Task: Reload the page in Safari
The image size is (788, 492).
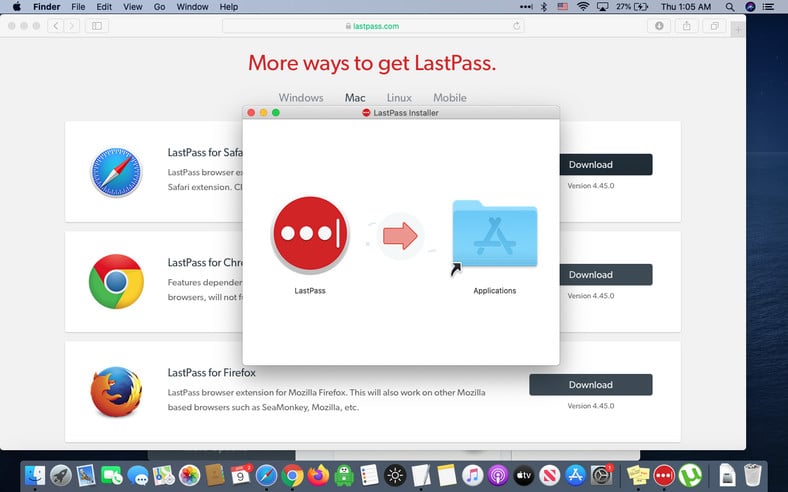Action: tap(516, 26)
